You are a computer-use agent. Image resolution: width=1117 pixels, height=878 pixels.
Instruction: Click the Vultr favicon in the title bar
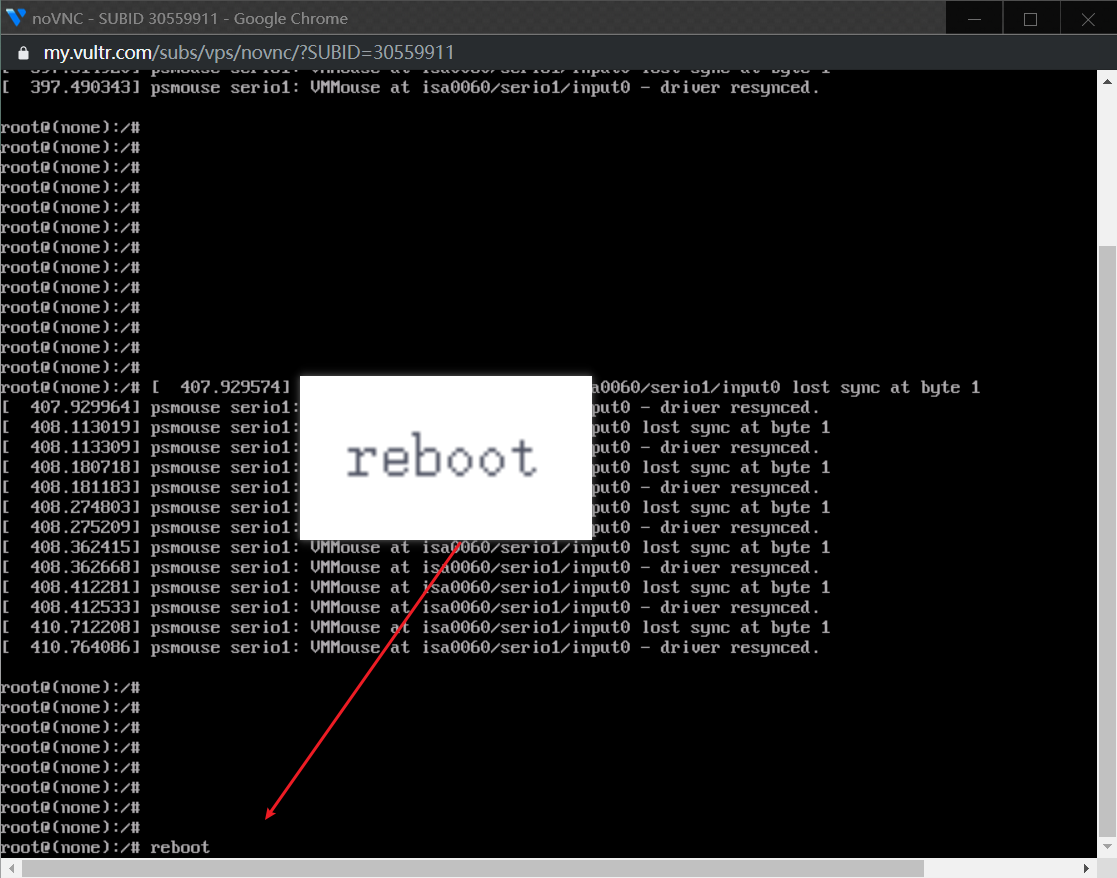point(16,18)
